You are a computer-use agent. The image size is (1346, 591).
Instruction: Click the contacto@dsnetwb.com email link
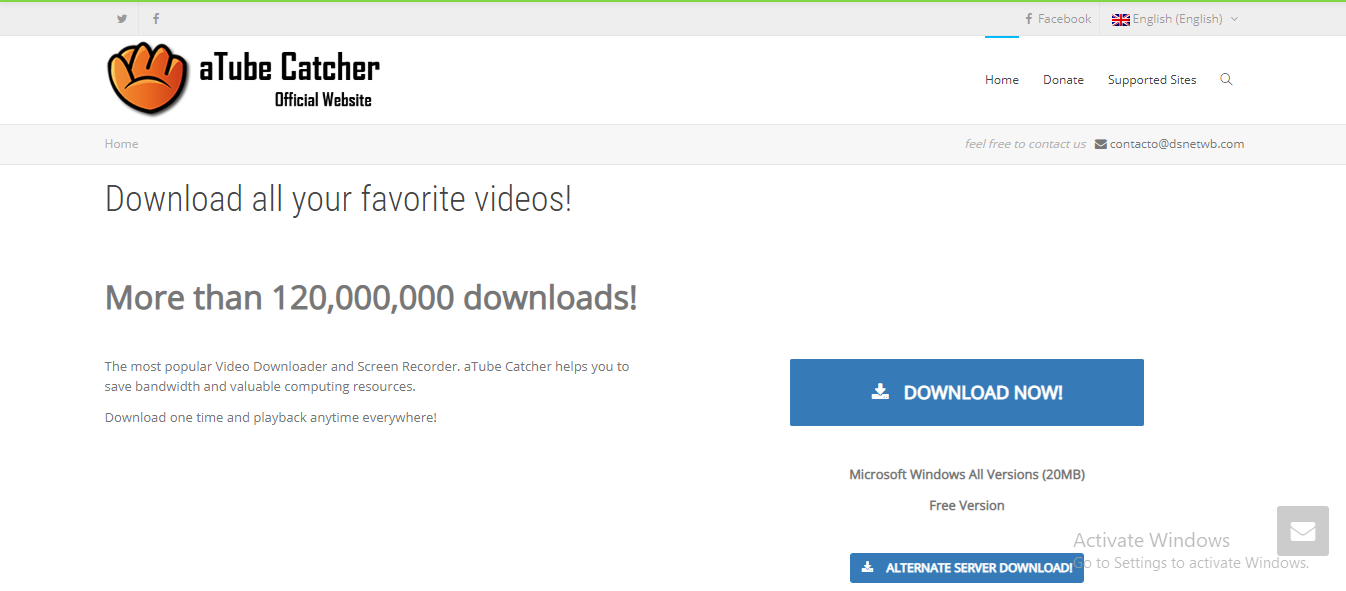click(x=1177, y=144)
